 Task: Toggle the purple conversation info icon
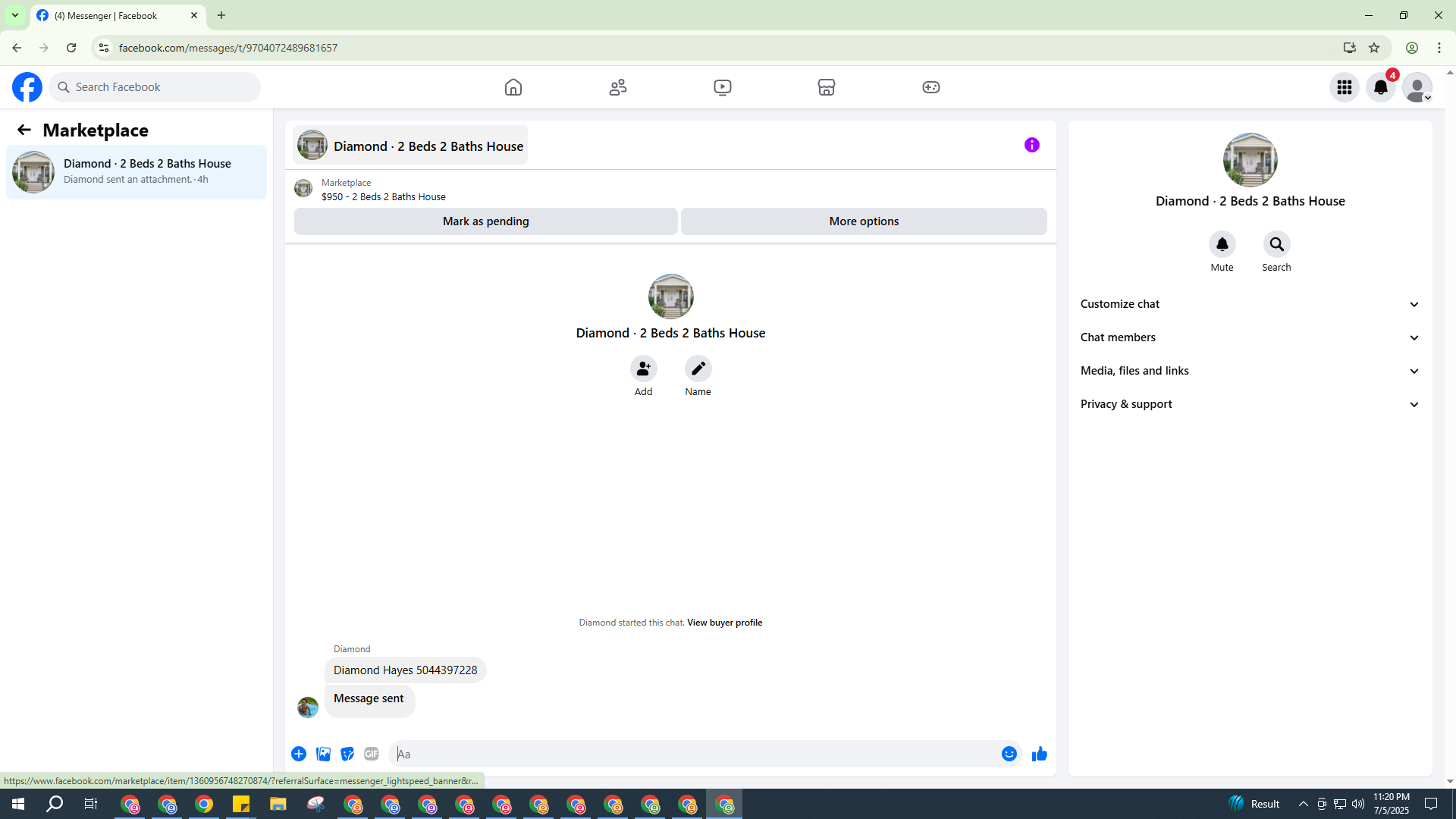point(1031,145)
